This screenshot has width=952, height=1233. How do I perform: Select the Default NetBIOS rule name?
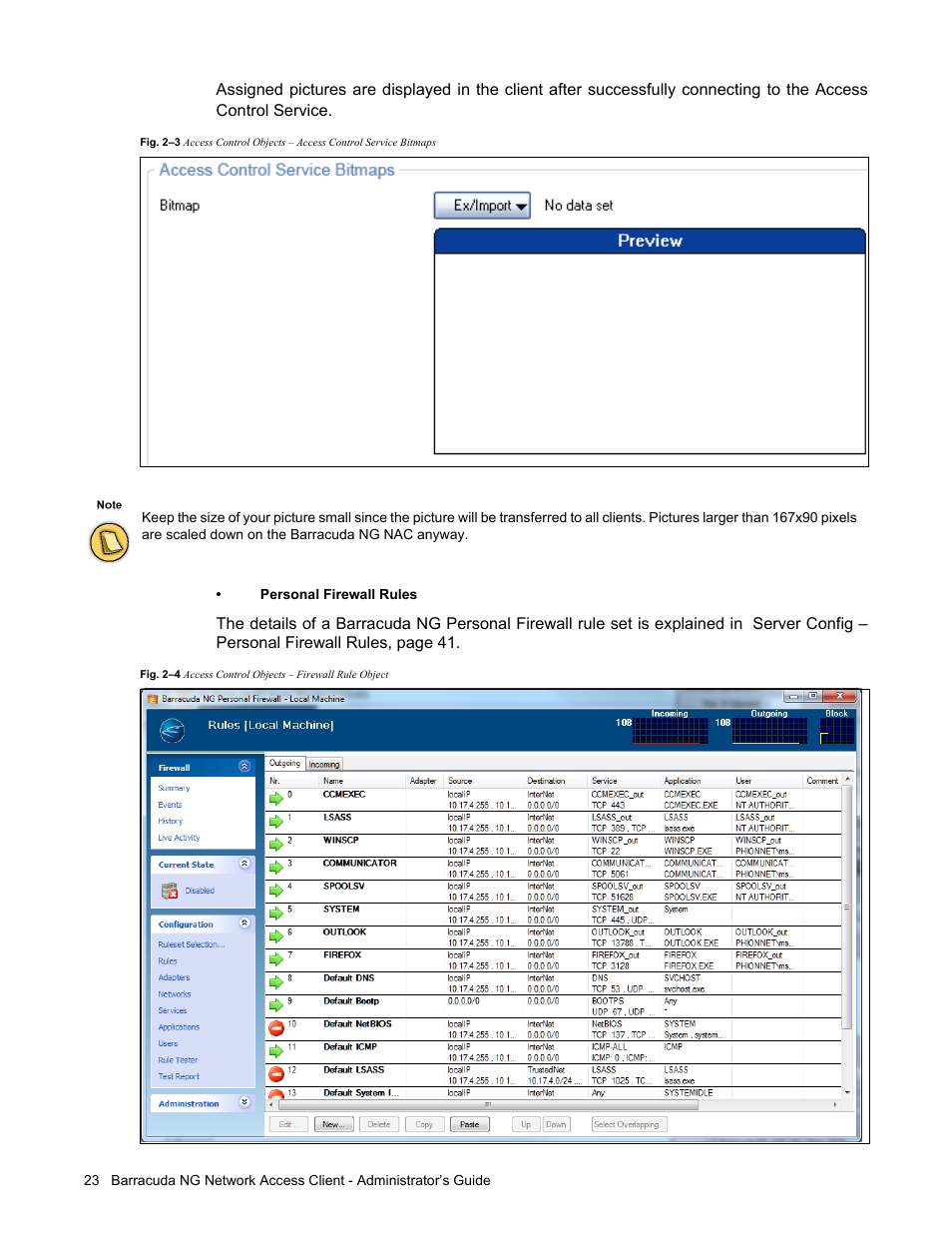357,1024
